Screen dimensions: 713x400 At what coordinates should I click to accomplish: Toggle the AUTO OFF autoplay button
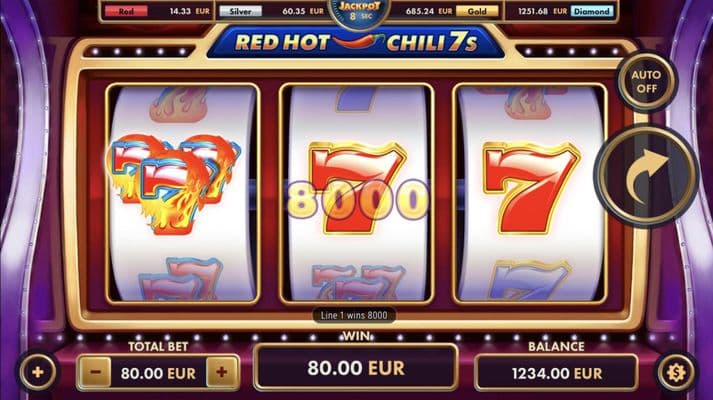pyautogui.click(x=647, y=82)
